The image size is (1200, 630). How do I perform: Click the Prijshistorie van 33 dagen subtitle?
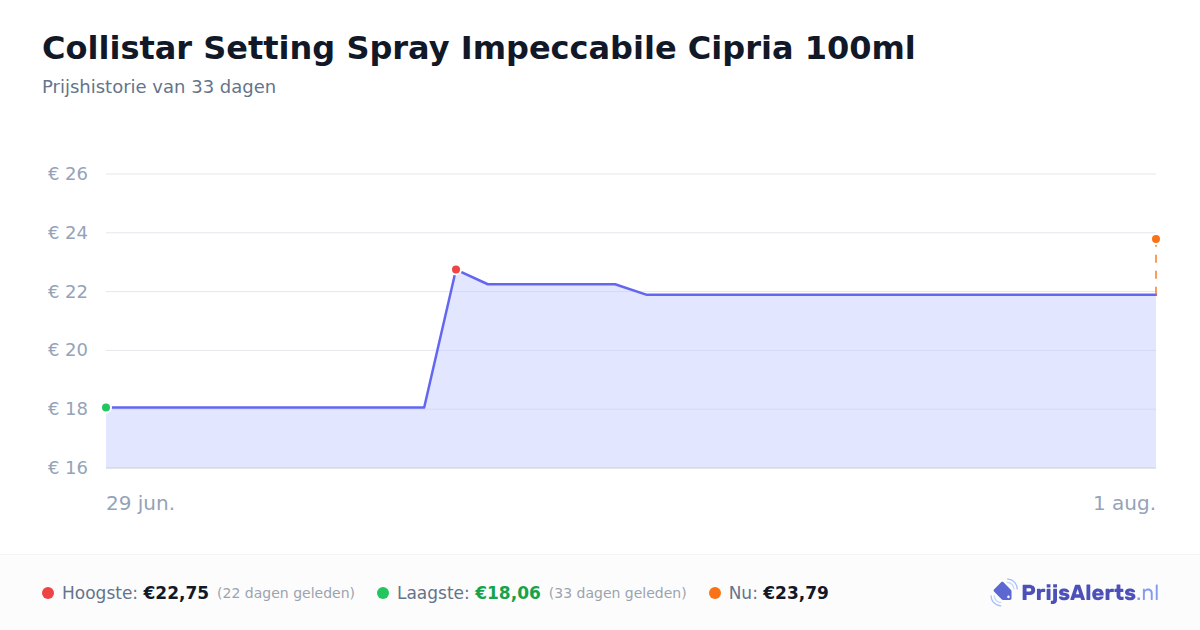(159, 87)
